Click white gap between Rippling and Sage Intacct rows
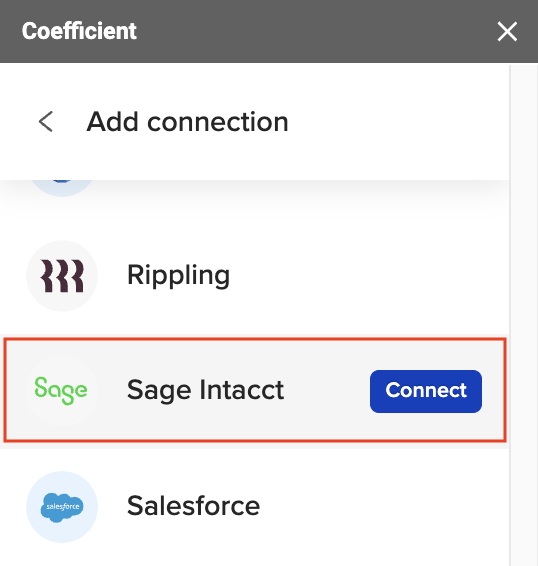This screenshot has width=538, height=566. (x=255, y=327)
